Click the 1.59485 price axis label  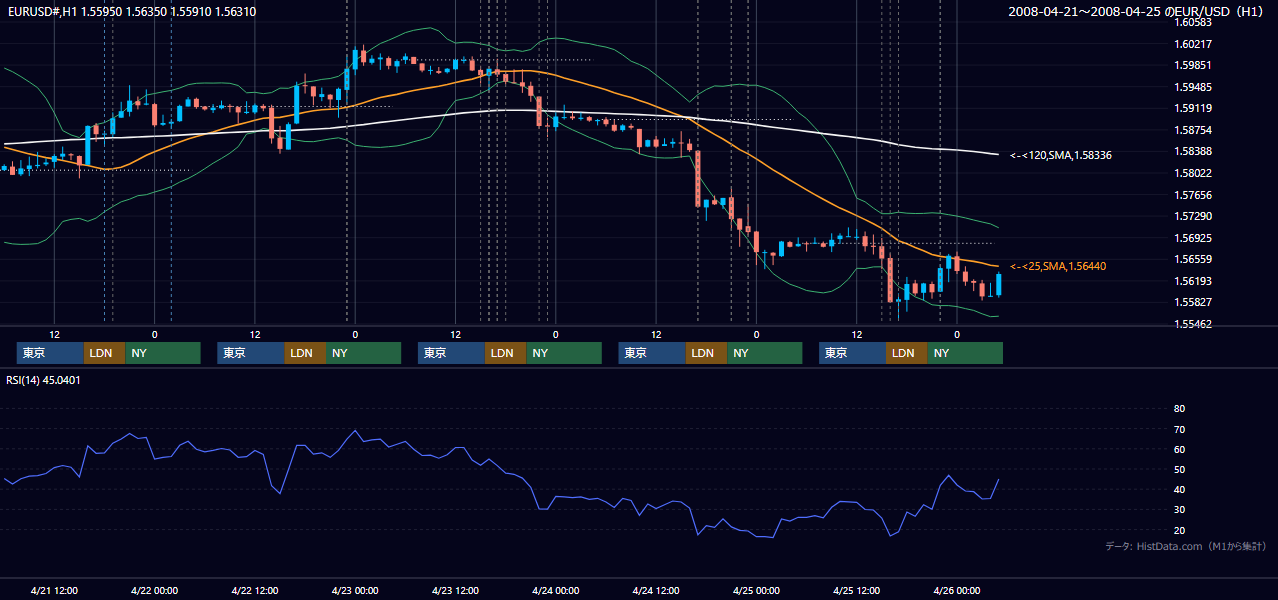click(1193, 87)
